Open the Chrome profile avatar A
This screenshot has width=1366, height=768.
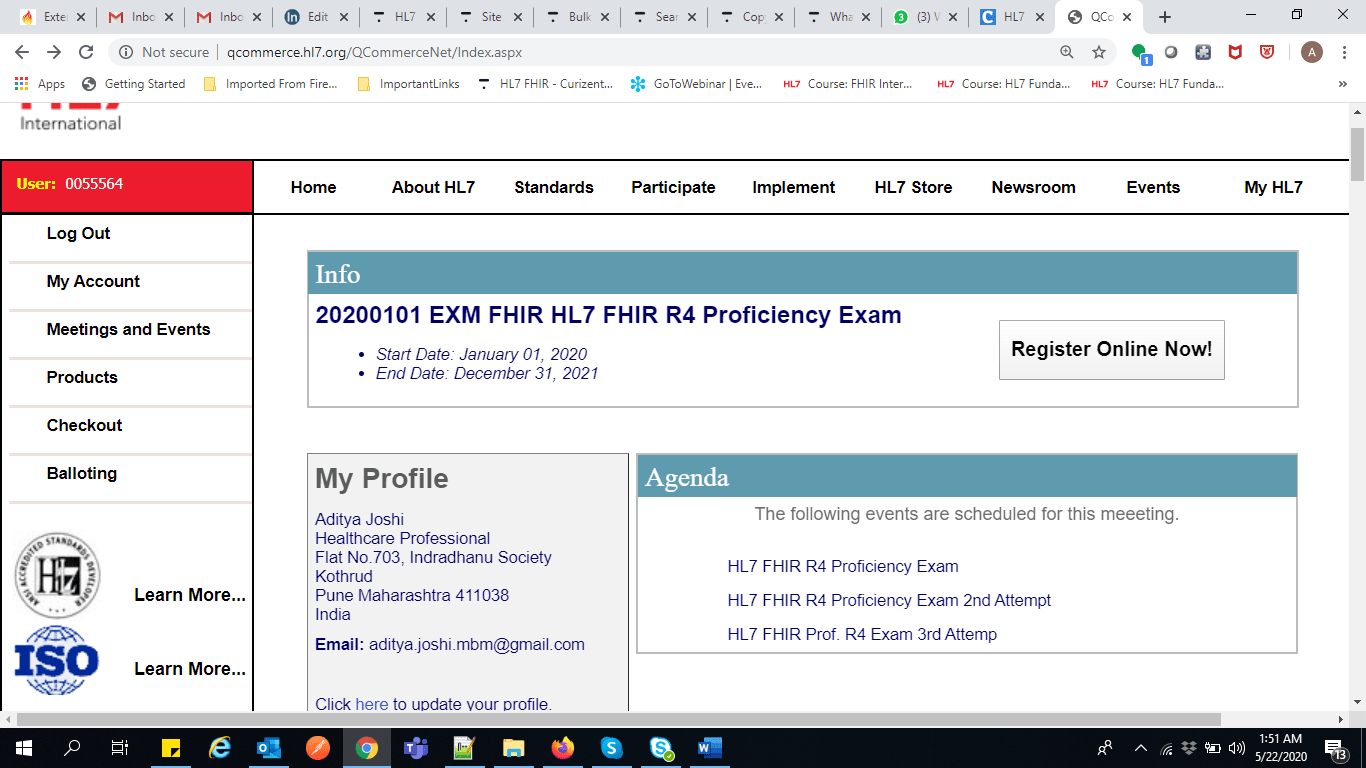point(1311,52)
